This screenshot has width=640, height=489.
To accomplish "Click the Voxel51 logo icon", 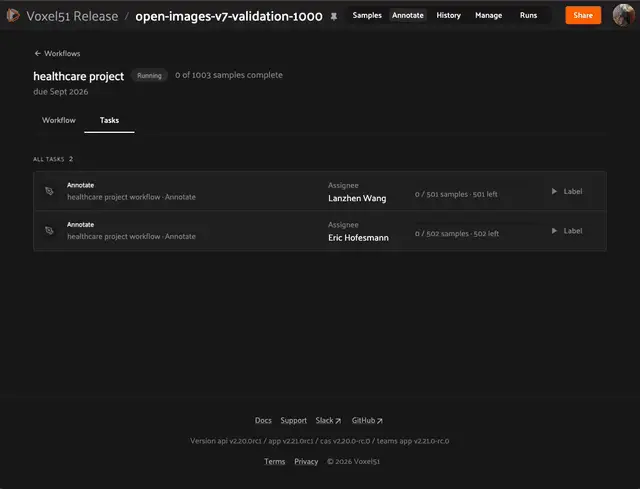I will (x=13, y=16).
